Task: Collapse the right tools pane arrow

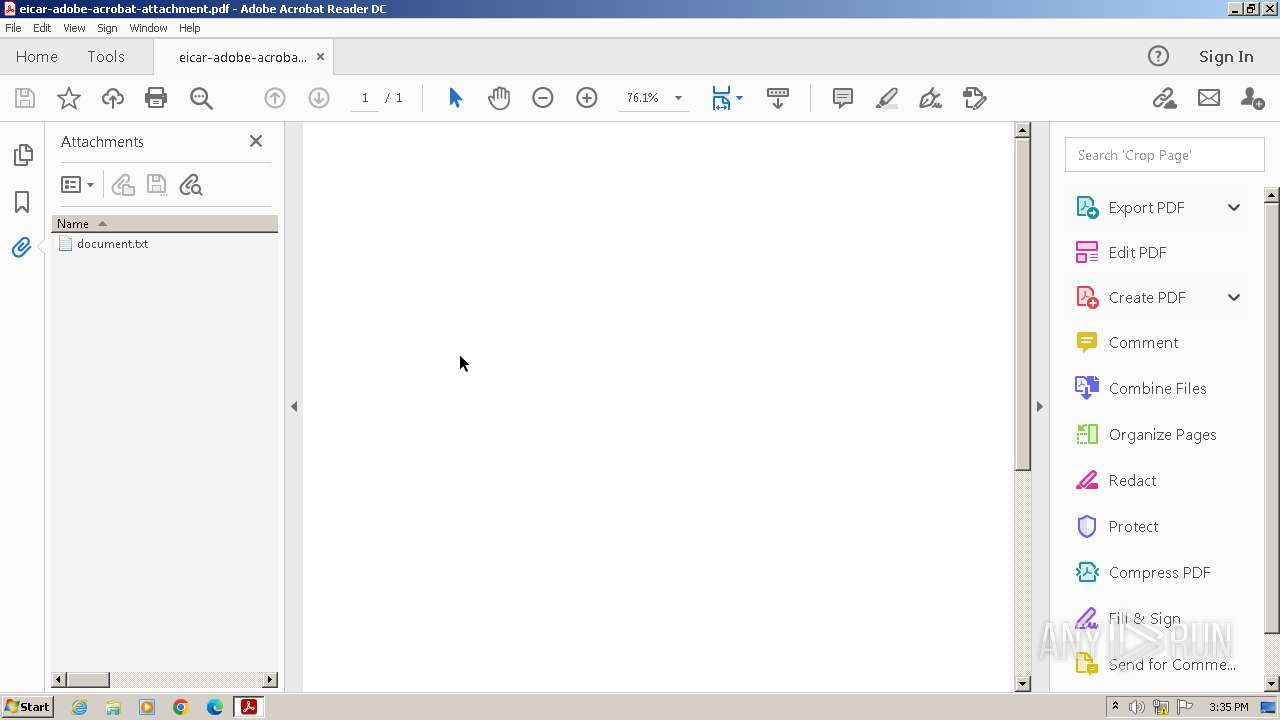Action: click(x=1039, y=406)
